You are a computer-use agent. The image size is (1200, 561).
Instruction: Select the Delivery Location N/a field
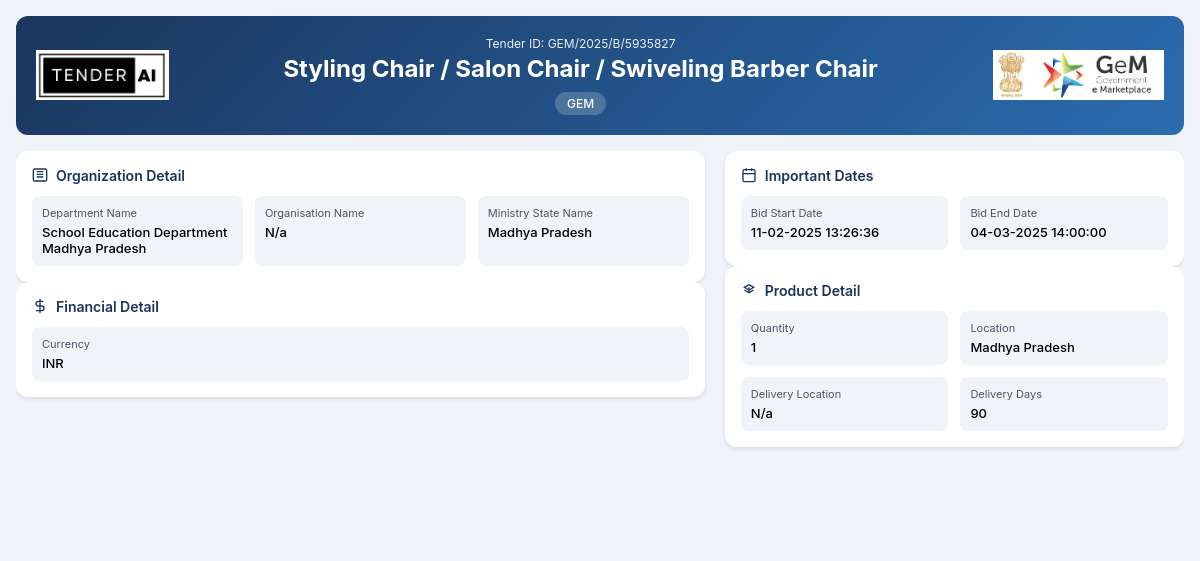tap(844, 404)
